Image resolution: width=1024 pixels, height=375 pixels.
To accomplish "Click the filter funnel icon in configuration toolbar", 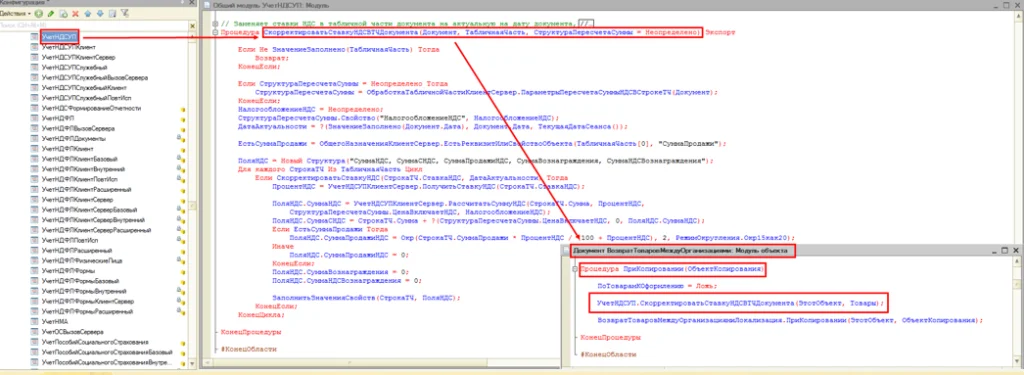I will (125, 13).
